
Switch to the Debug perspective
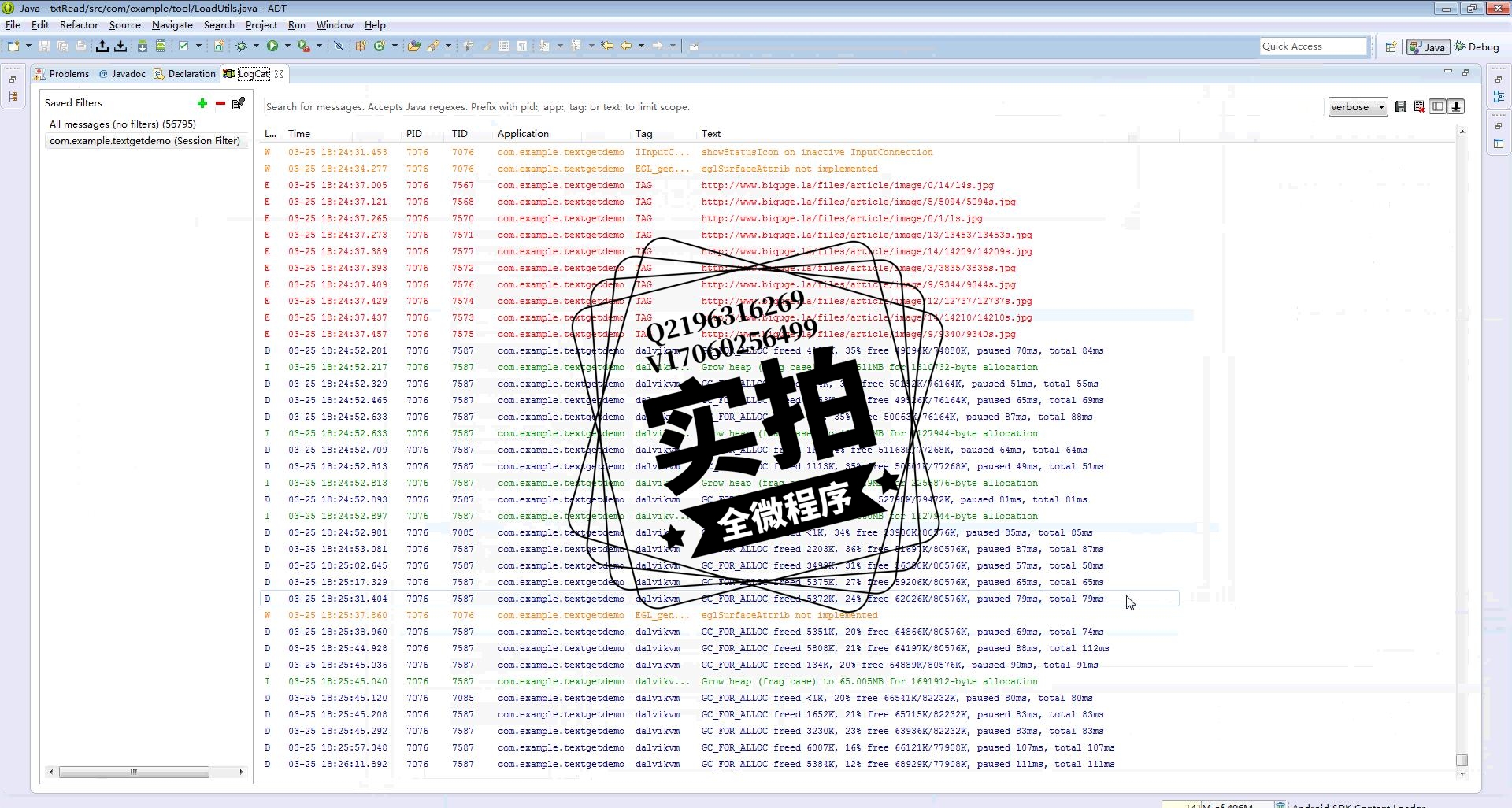1477,47
